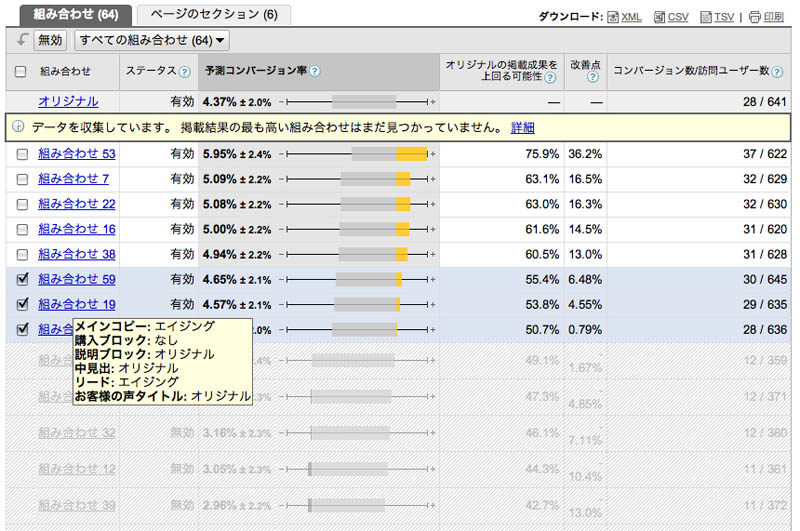Toggle the select-all checkbox in header
The height and width of the screenshot is (531, 800).
point(21,72)
